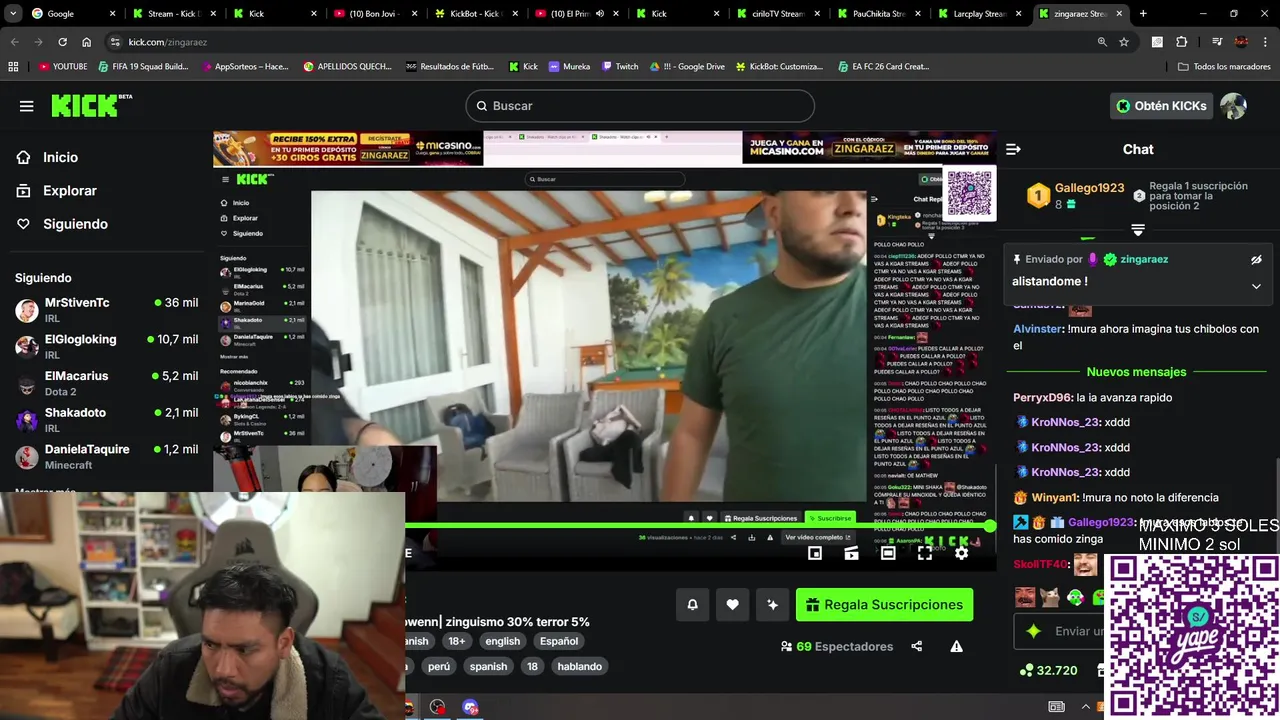Open ElGlogloking's channel in the sidebar
The image size is (1280, 720).
click(106, 346)
